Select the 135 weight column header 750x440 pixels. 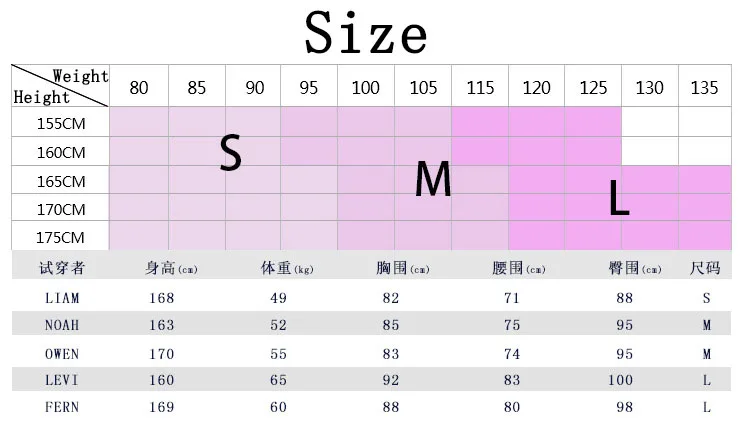point(705,86)
